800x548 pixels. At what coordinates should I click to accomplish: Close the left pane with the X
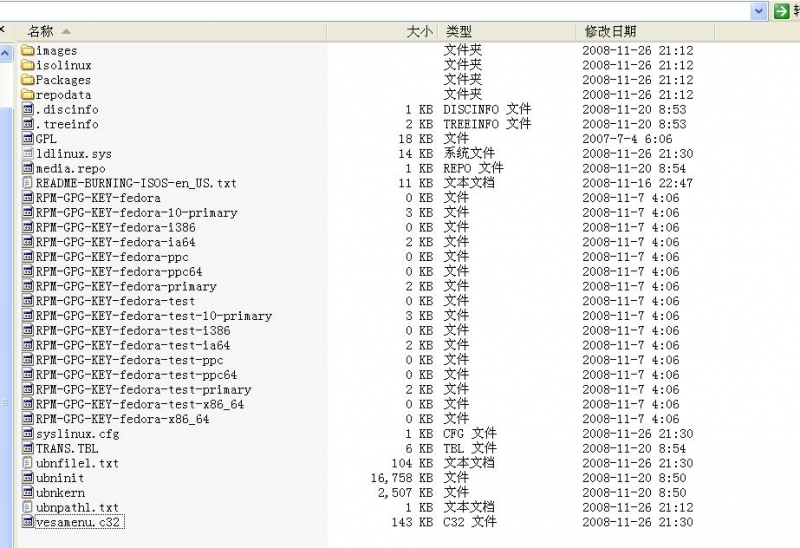click(2, 30)
